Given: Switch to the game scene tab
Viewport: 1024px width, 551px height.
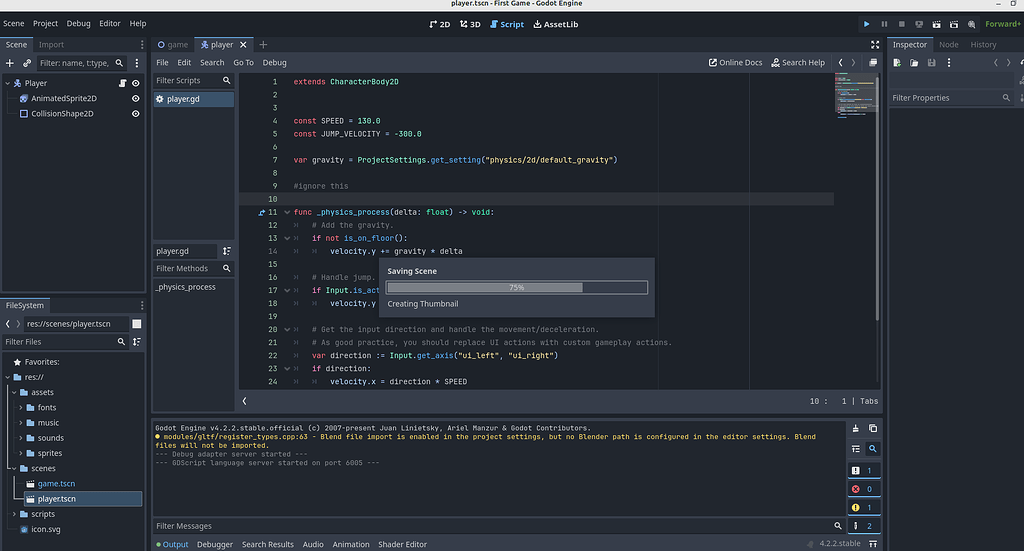Looking at the screenshot, I should pos(172,45).
